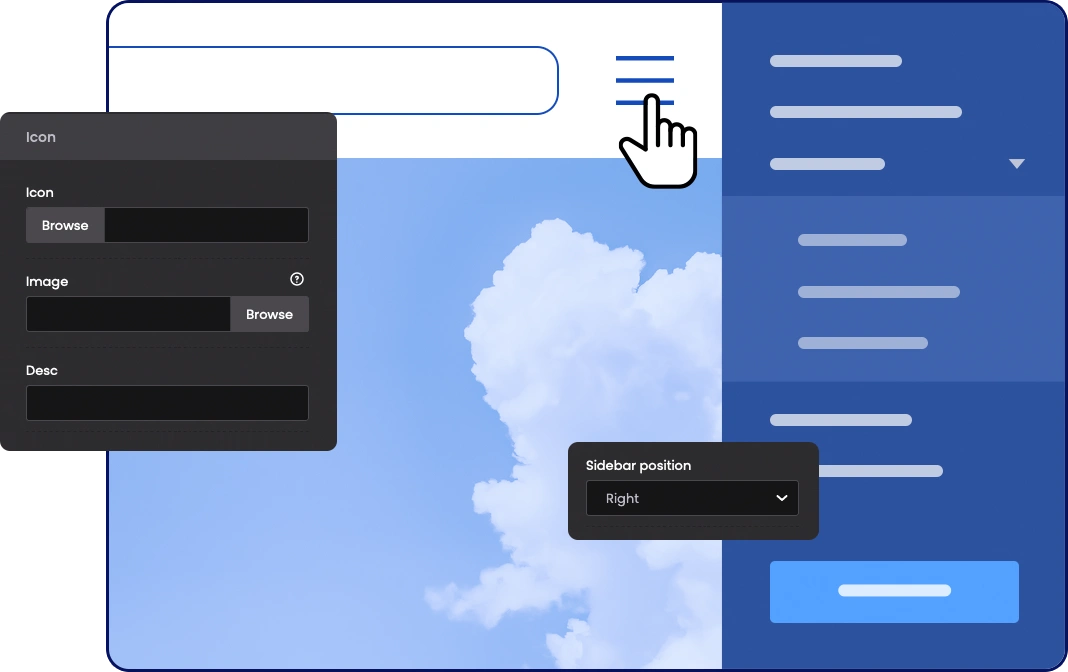The height and width of the screenshot is (672, 1068).
Task: Select the first item in the sidebar menu
Action: 835,61
